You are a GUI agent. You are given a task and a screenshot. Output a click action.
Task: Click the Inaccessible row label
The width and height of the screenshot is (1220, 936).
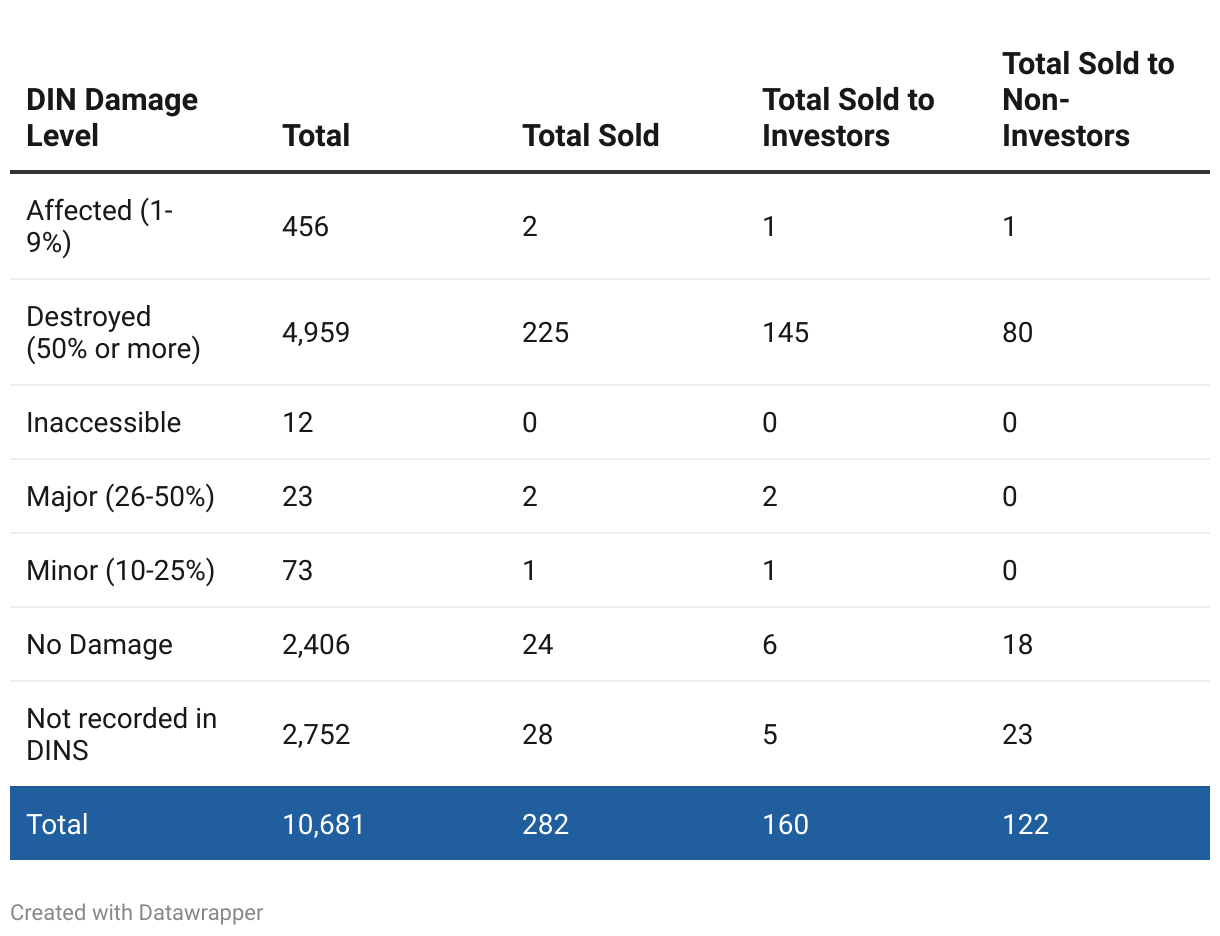[103, 423]
